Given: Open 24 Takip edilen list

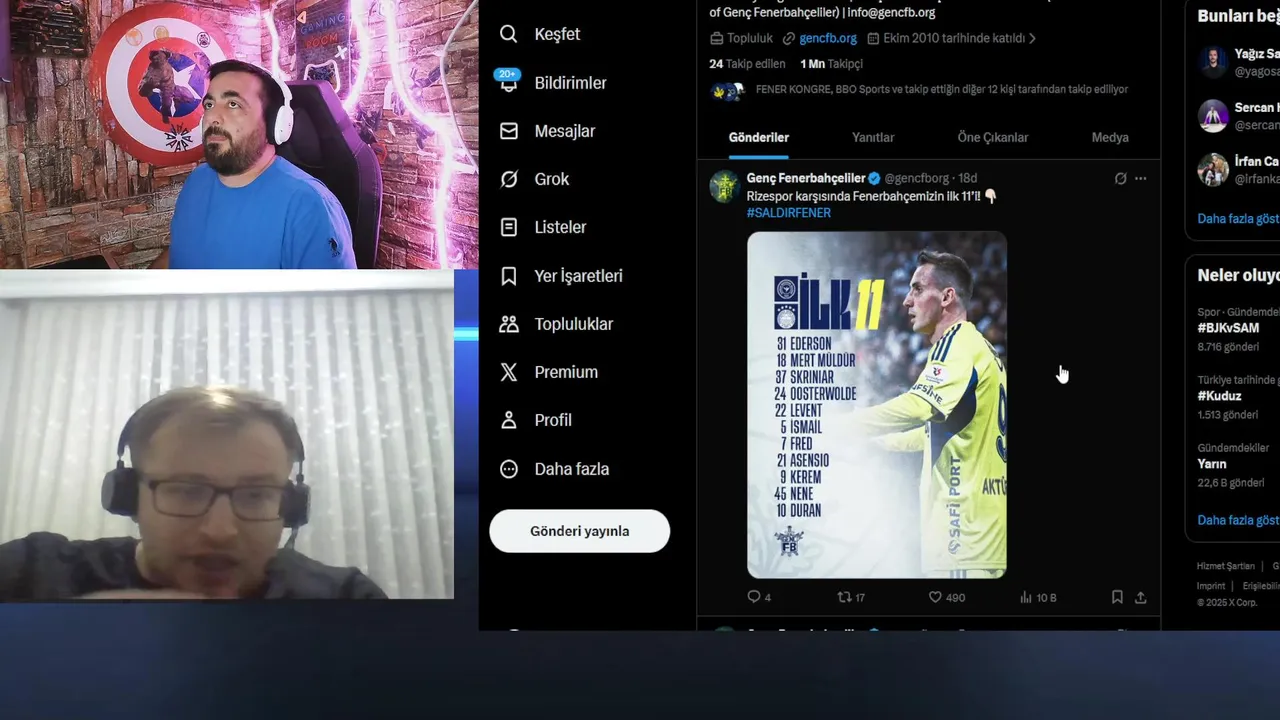Looking at the screenshot, I should pyautogui.click(x=747, y=63).
